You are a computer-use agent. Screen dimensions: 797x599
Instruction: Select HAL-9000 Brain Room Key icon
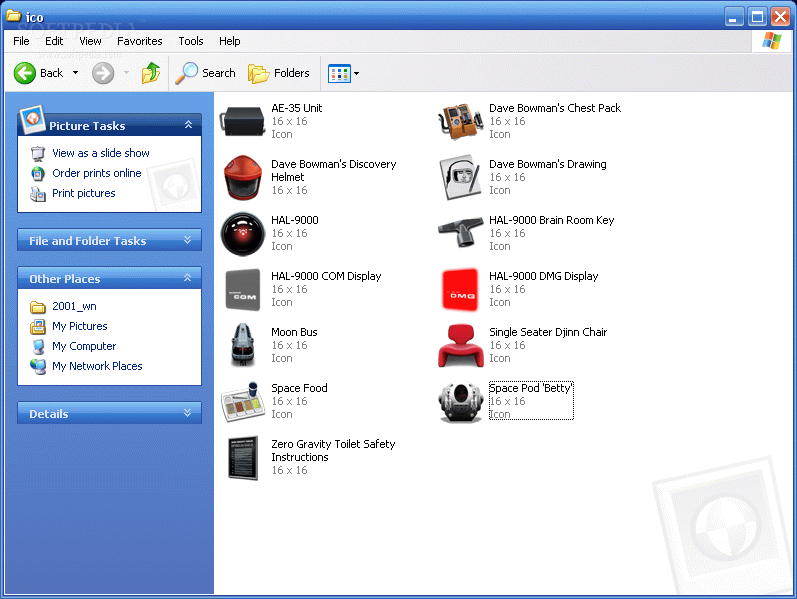[x=460, y=232]
